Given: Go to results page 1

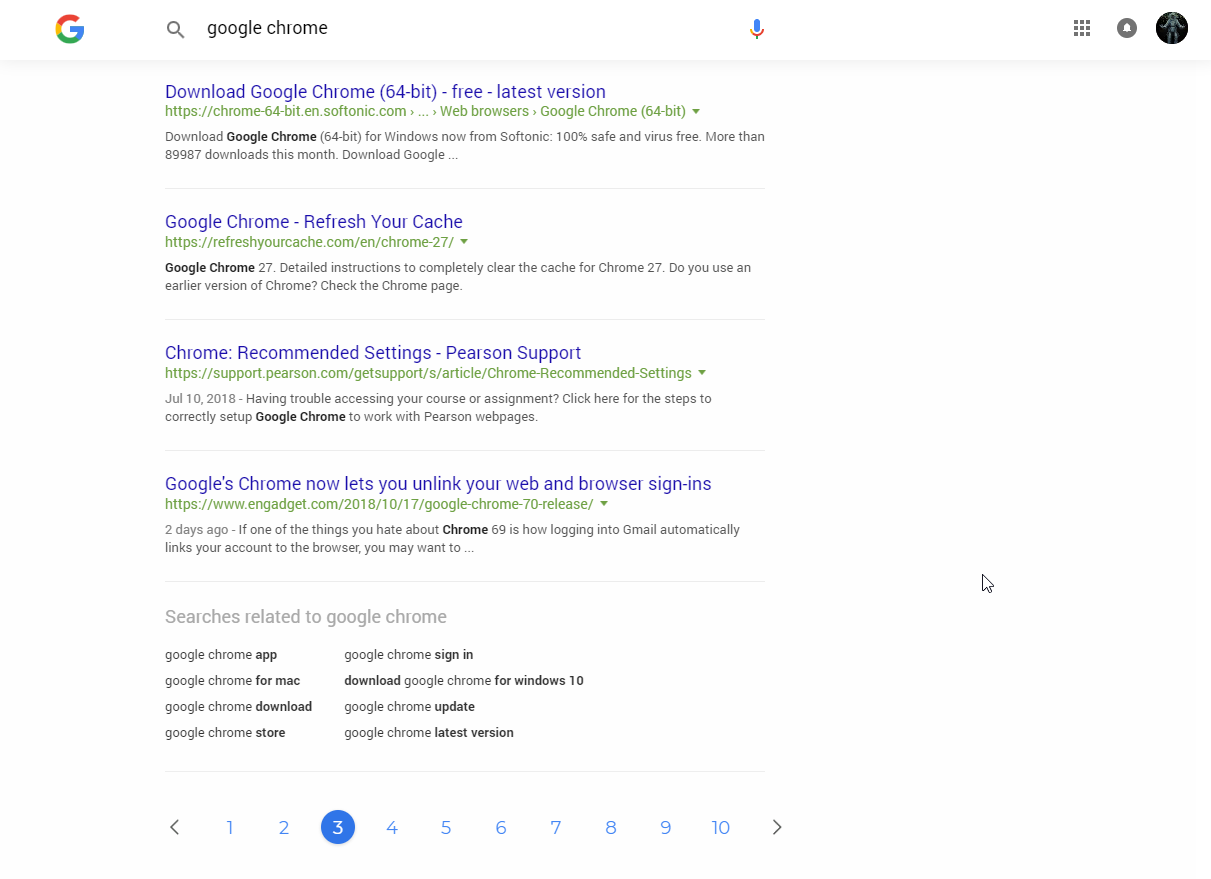Looking at the screenshot, I should [230, 827].
